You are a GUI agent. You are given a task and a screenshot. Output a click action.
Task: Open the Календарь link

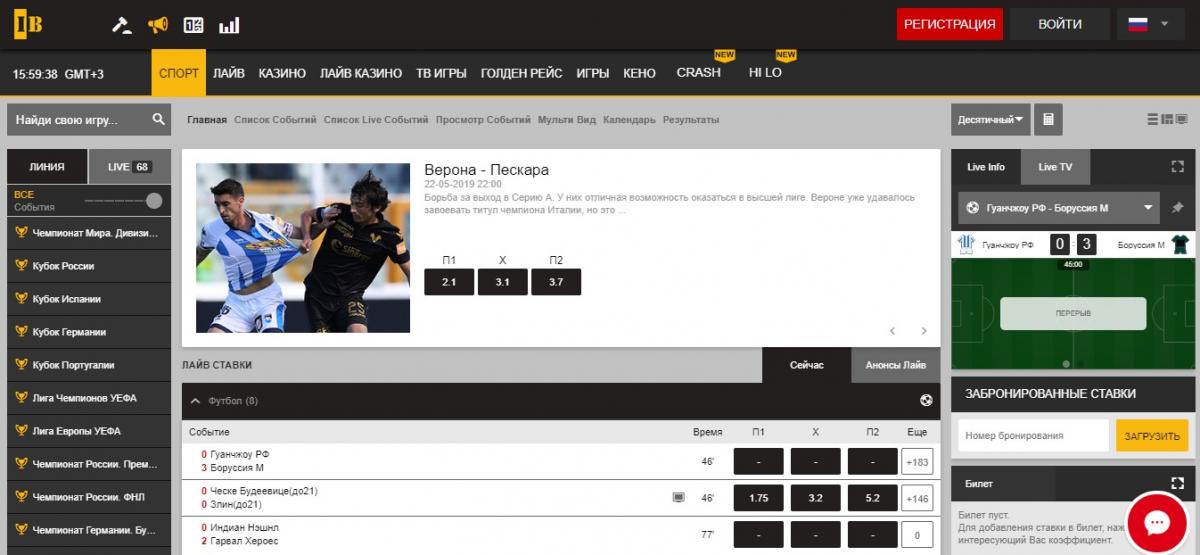tap(629, 120)
